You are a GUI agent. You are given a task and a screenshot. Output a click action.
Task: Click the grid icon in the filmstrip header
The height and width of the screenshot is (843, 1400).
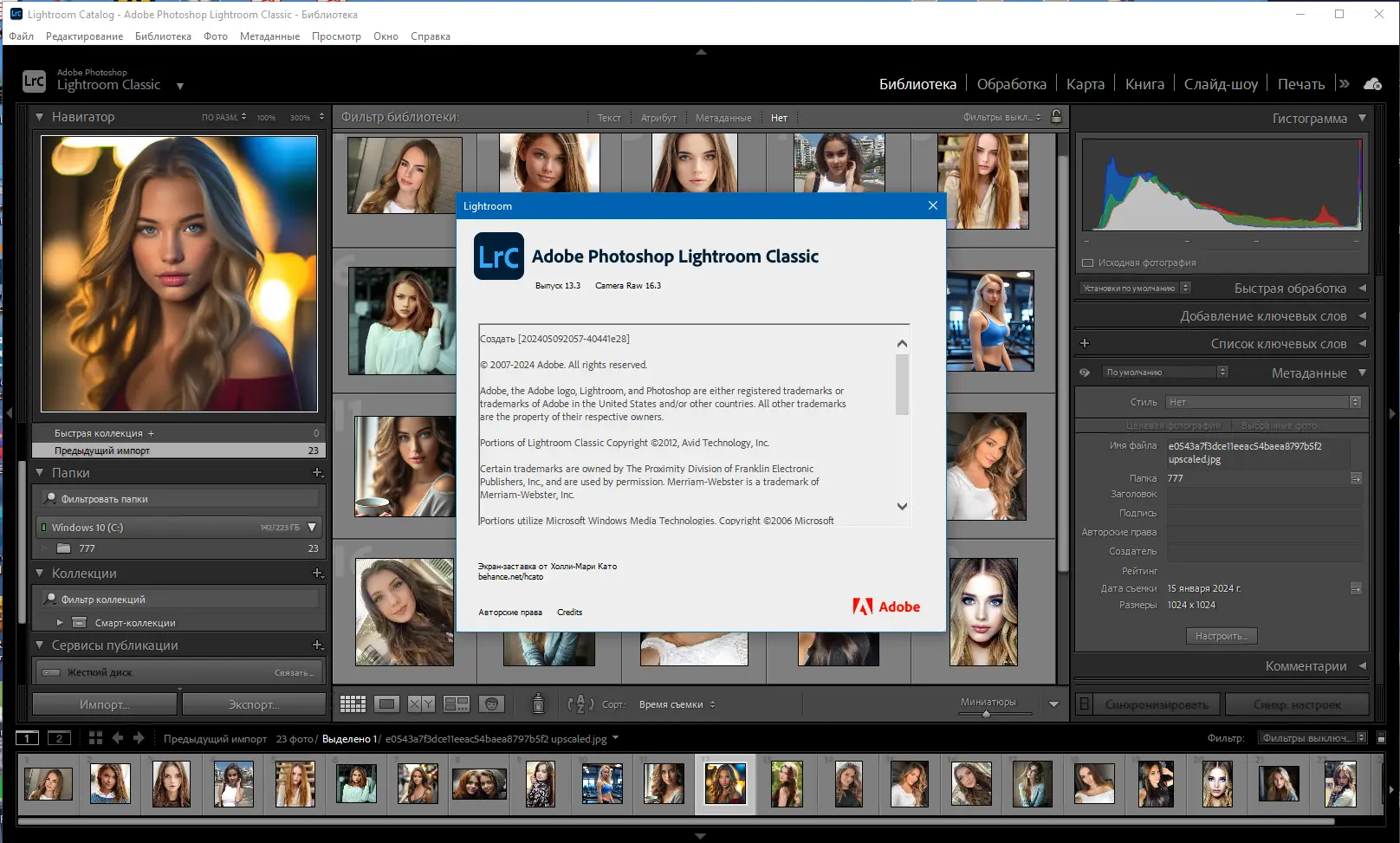pyautogui.click(x=95, y=738)
